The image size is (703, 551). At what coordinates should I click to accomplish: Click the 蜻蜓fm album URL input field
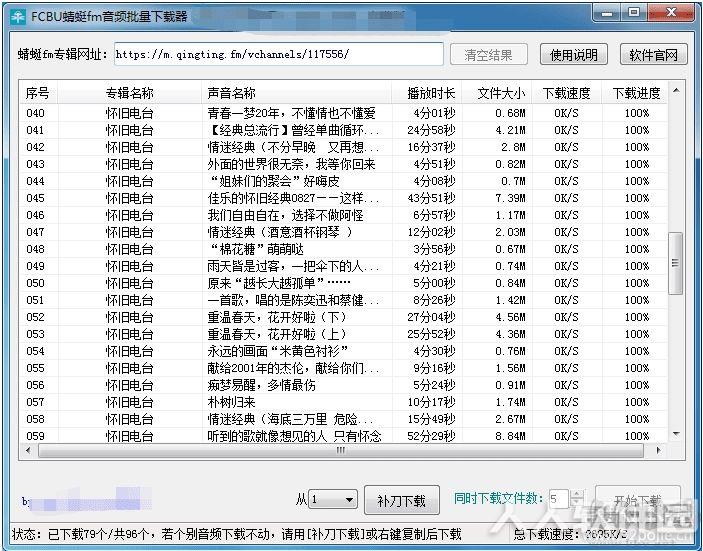[x=278, y=55]
